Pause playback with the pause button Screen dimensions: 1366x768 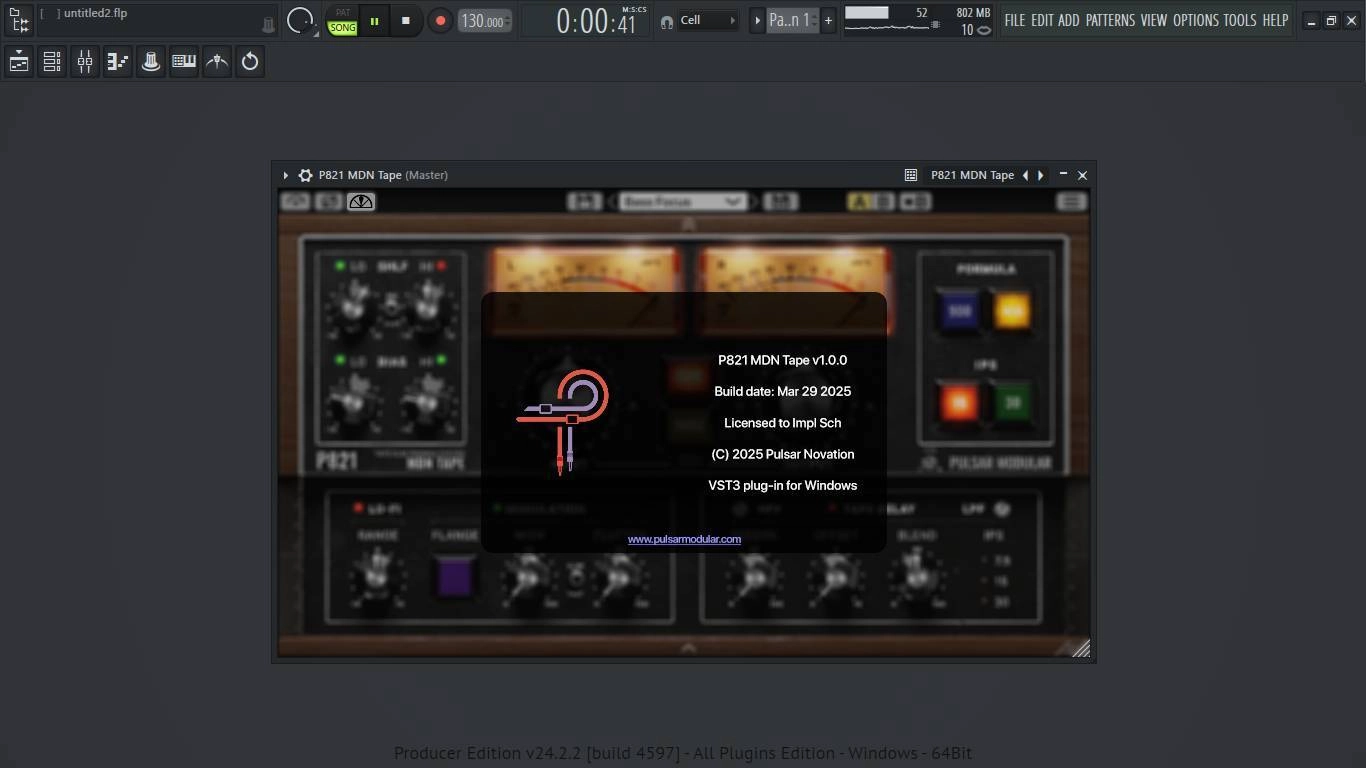tap(374, 21)
